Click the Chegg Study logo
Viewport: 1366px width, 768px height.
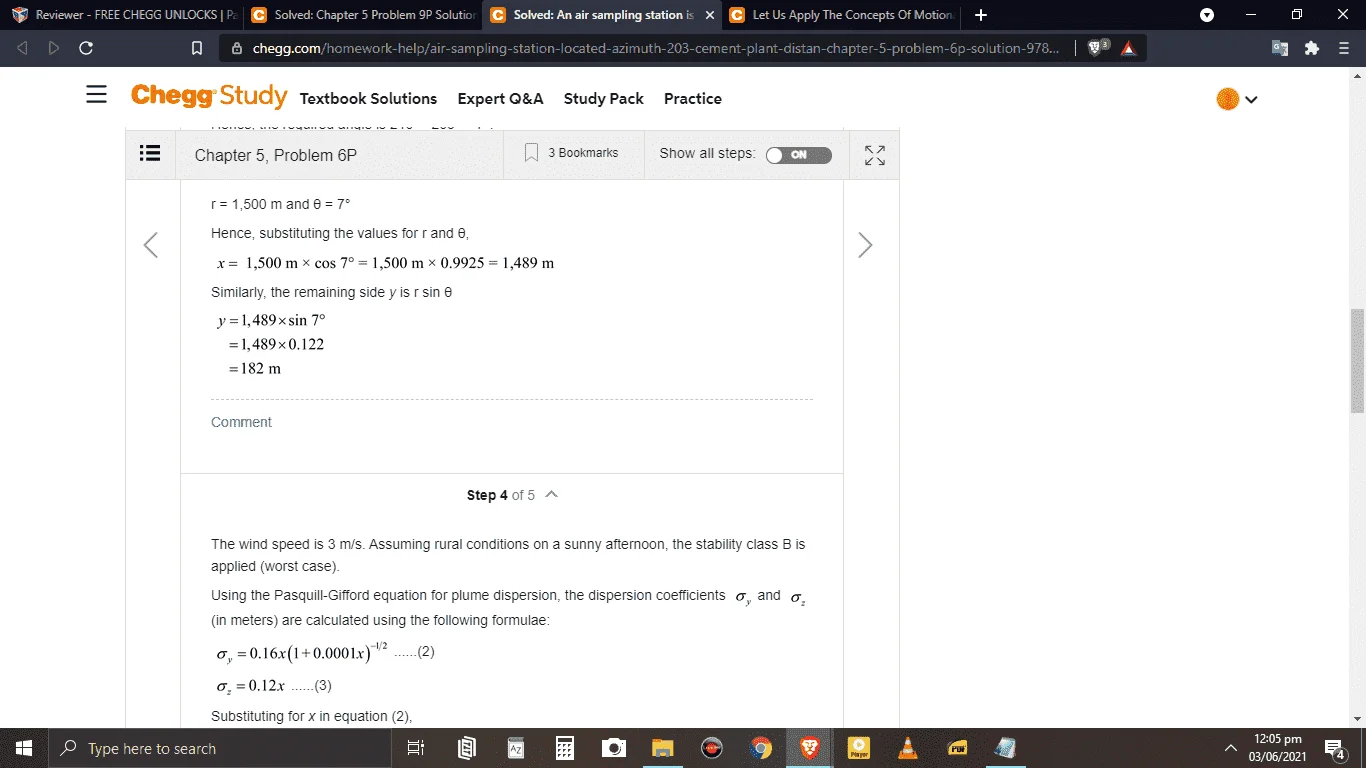coord(209,96)
